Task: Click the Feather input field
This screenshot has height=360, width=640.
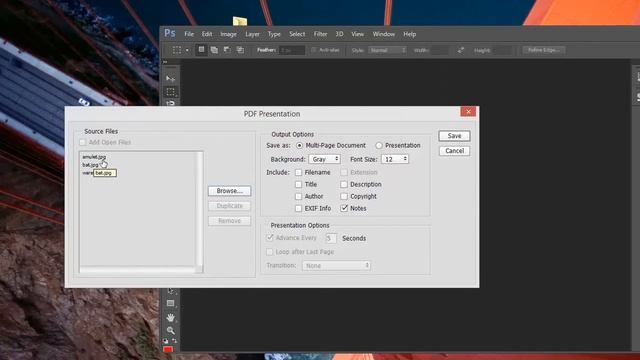Action: [x=292, y=50]
